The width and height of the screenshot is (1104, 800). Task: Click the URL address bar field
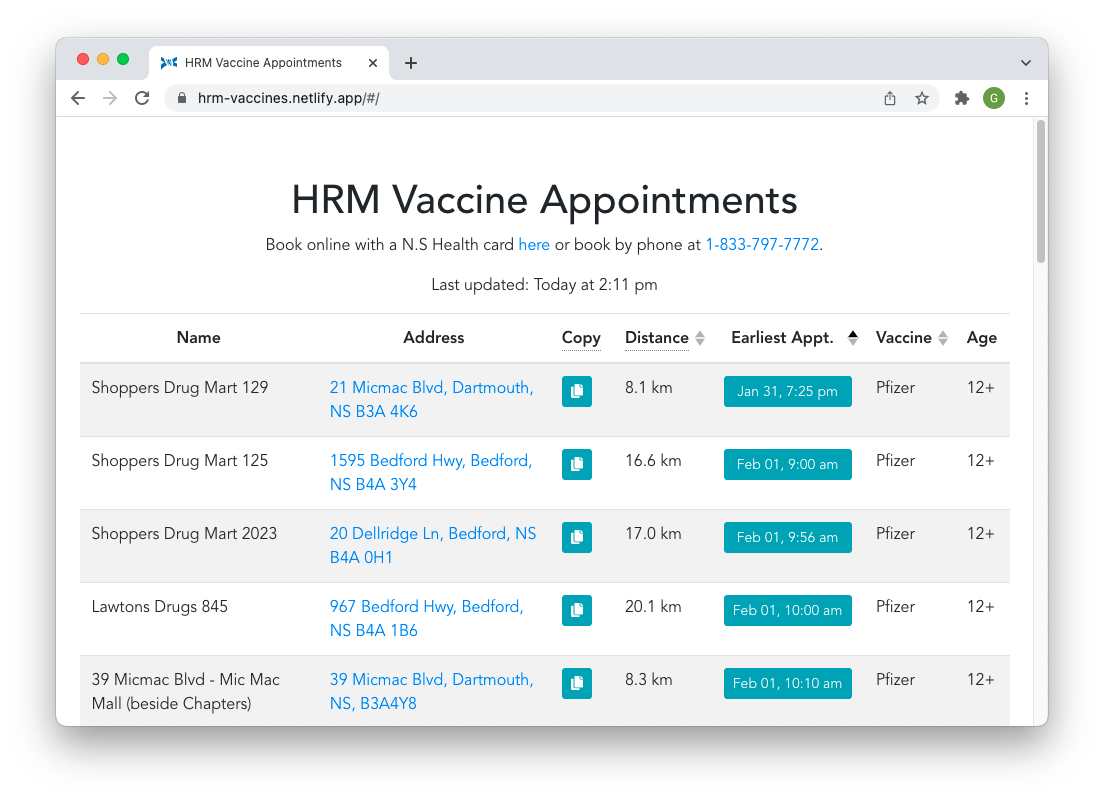pyautogui.click(x=520, y=98)
